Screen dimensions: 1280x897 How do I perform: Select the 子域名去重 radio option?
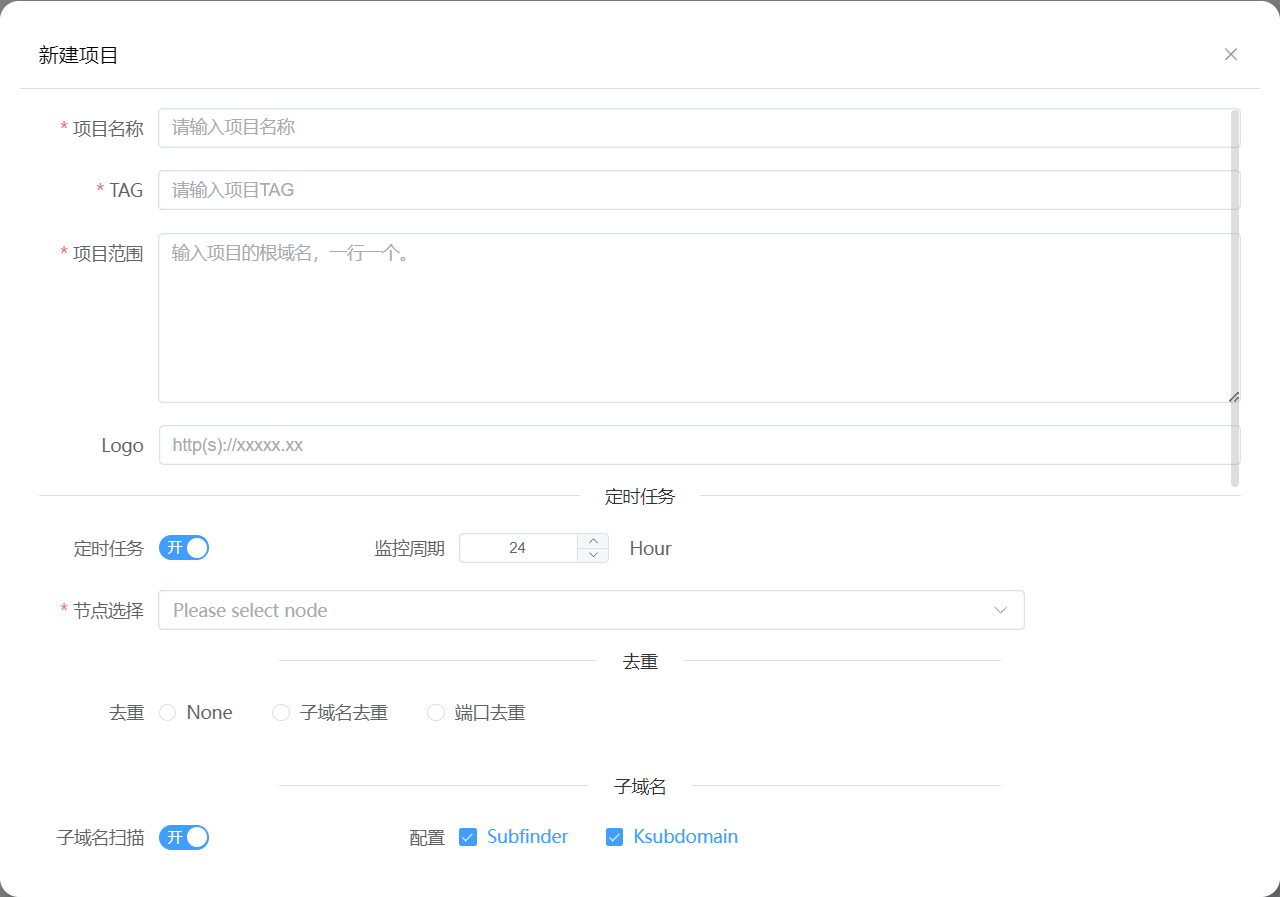point(281,713)
